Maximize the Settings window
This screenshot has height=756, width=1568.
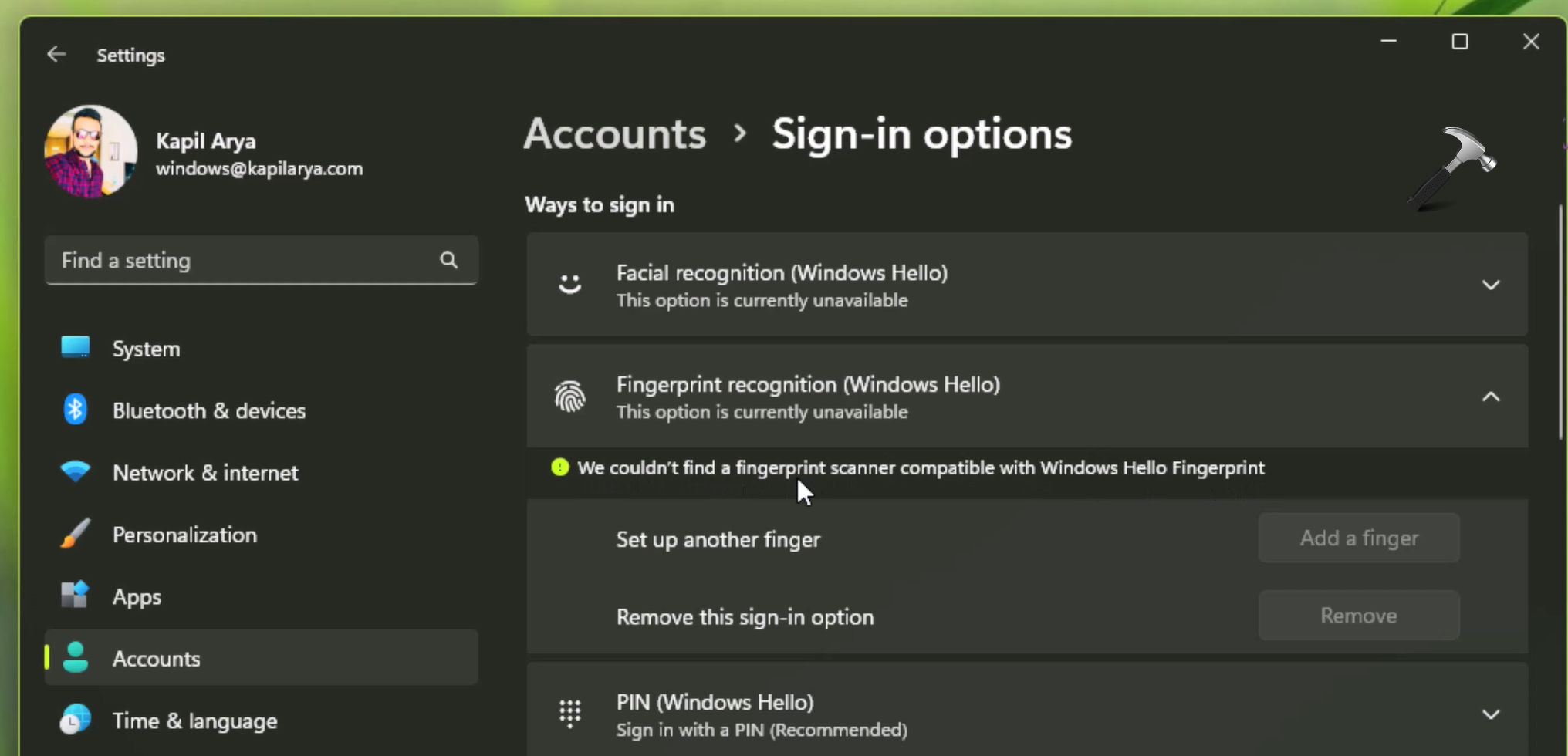point(1460,41)
